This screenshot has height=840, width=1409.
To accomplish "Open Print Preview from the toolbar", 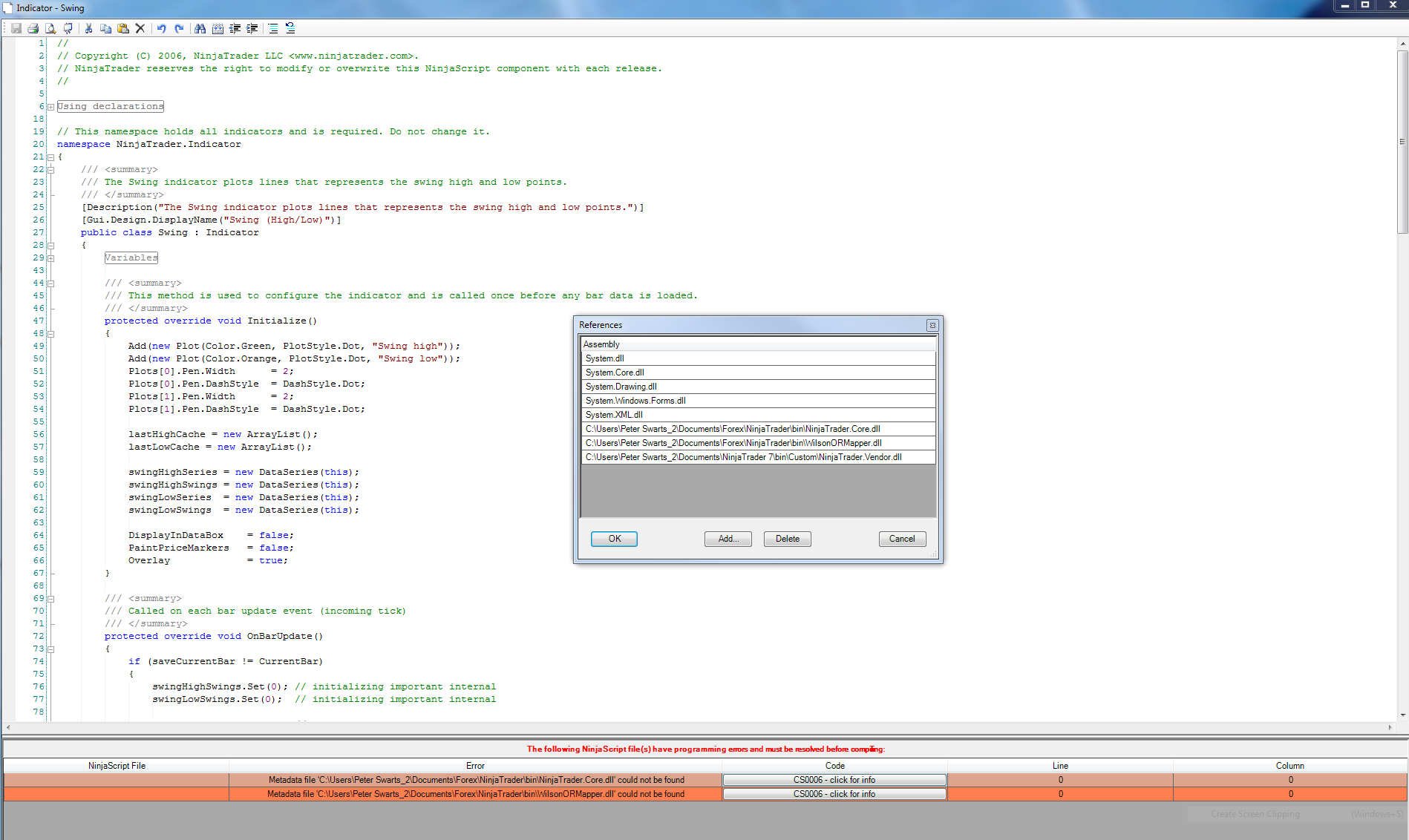I will (x=50, y=28).
